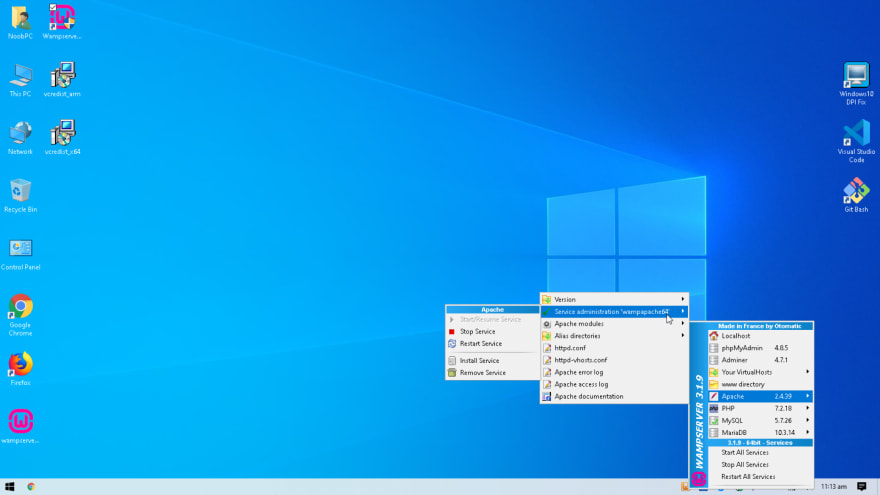The width and height of the screenshot is (880, 495).
Task: Open the www directory entry
Action: (760, 384)
